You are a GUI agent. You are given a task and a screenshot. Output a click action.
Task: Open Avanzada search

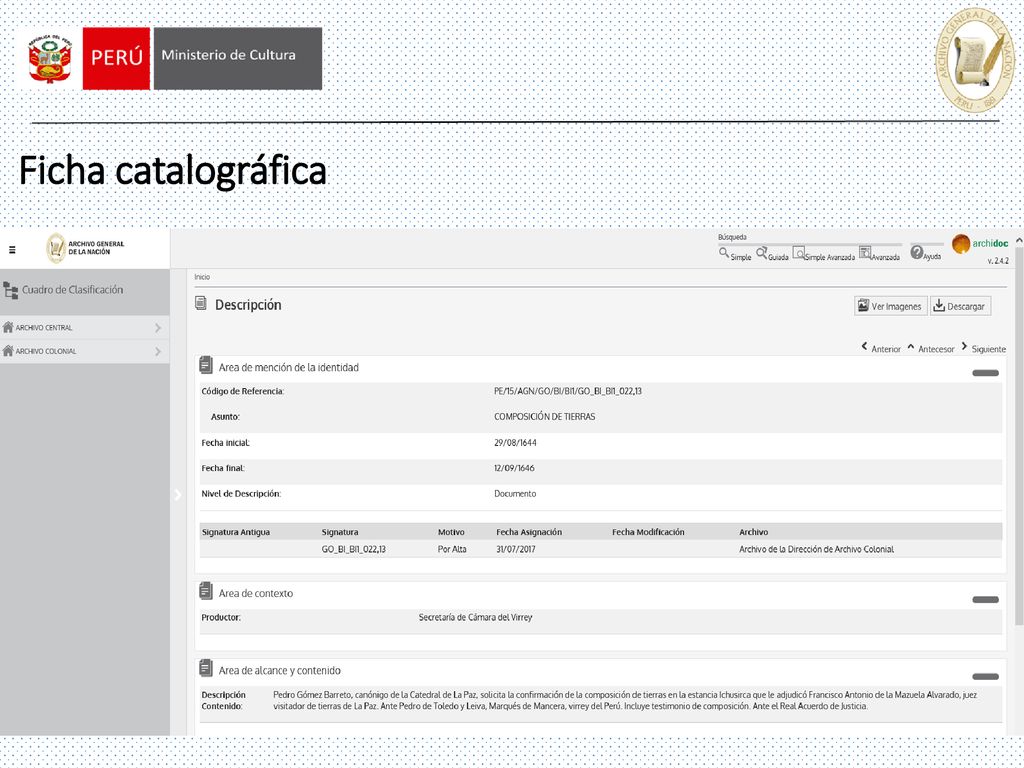point(880,254)
